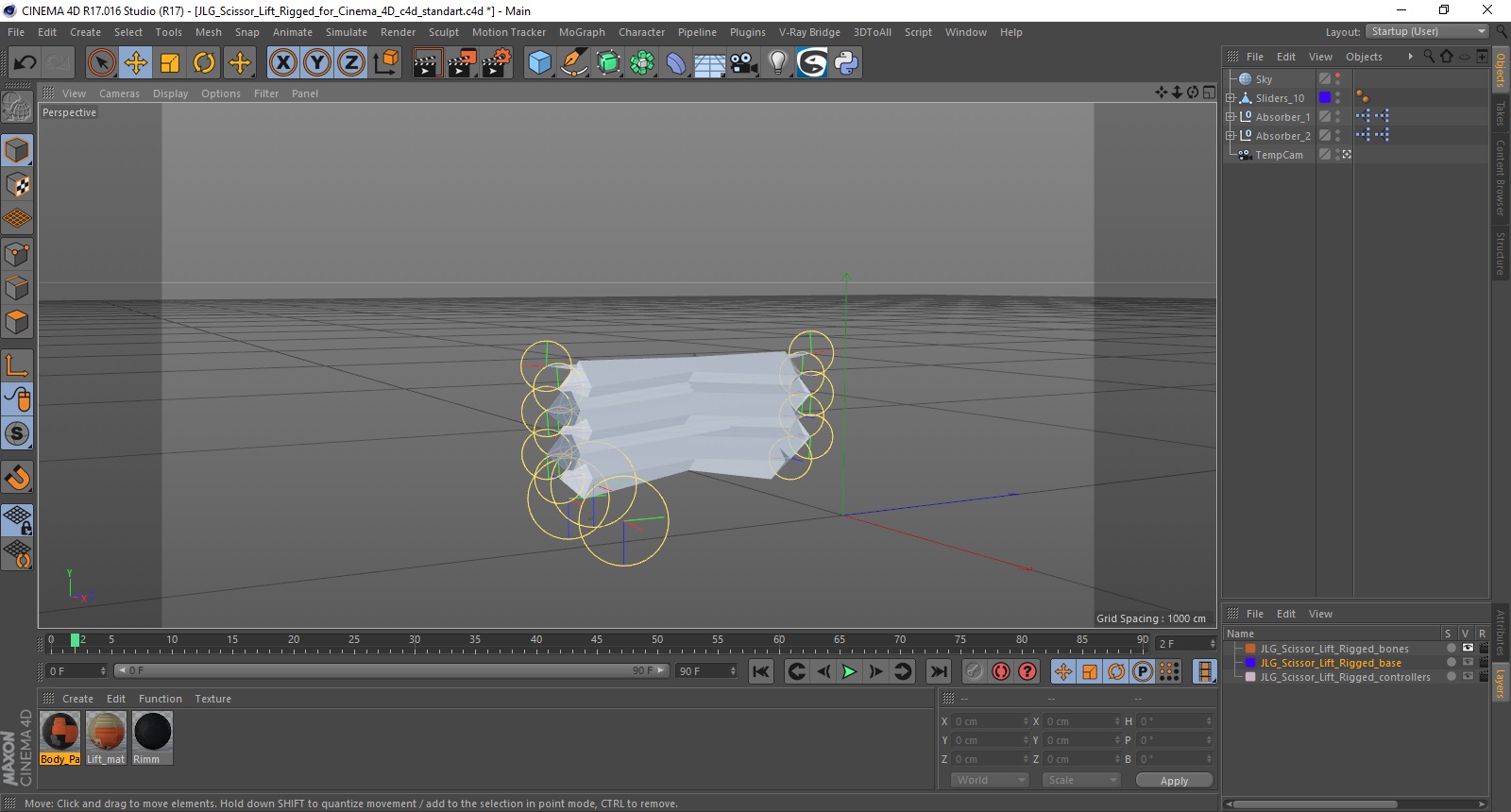Add a Cube primitive object

point(539,63)
